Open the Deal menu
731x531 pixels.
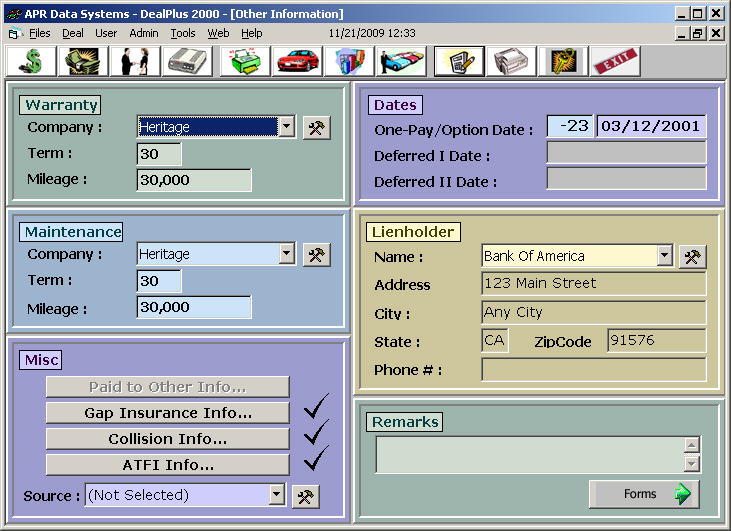coord(73,33)
